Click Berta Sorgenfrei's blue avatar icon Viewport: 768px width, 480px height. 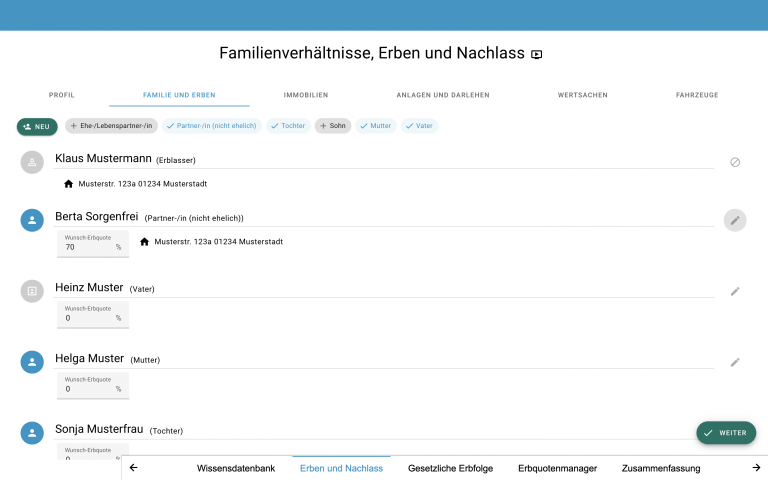(x=32, y=220)
